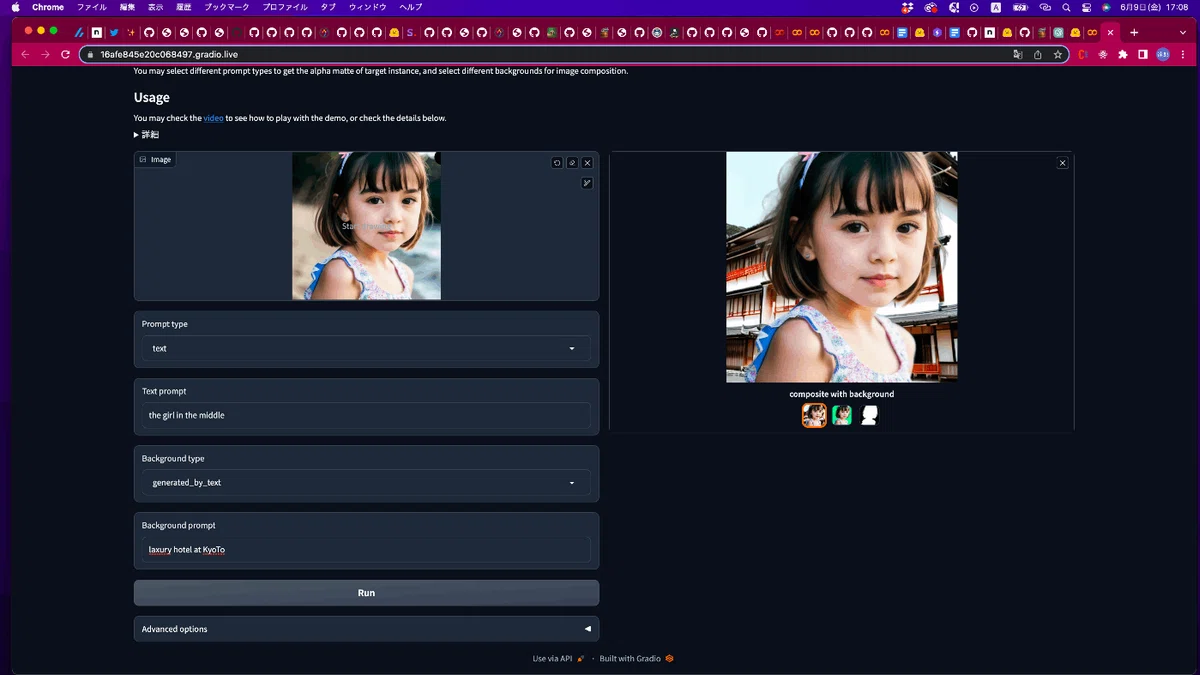The image size is (1200, 675).
Task: Select the white alpha matte thumbnail
Action: [870, 415]
